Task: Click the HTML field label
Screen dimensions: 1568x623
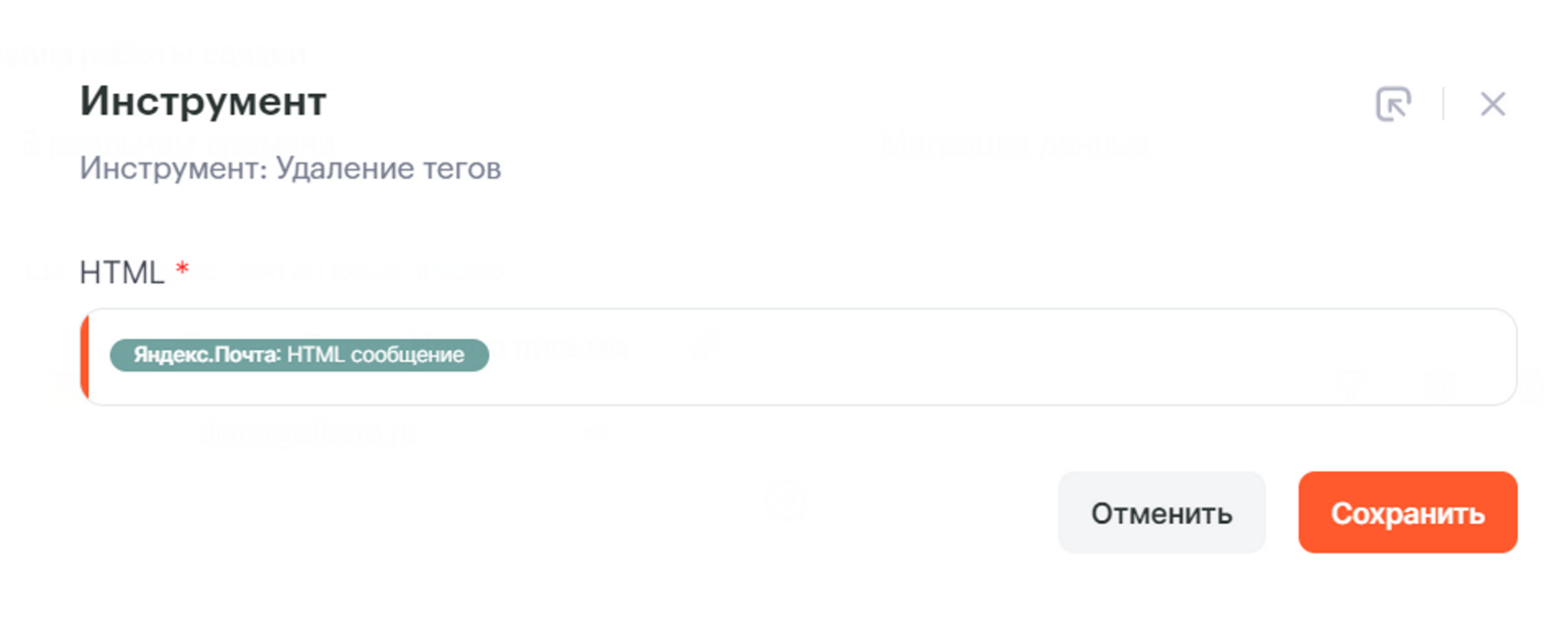Action: [x=122, y=272]
